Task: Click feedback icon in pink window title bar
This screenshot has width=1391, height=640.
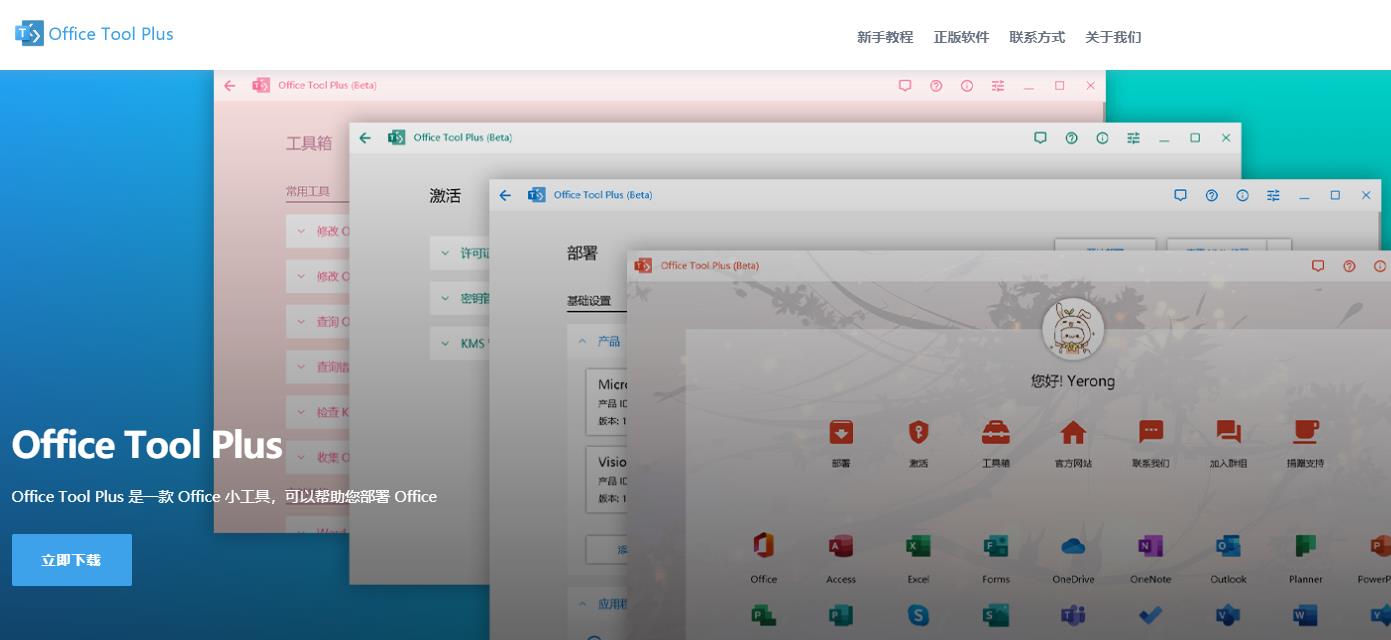Action: point(905,86)
